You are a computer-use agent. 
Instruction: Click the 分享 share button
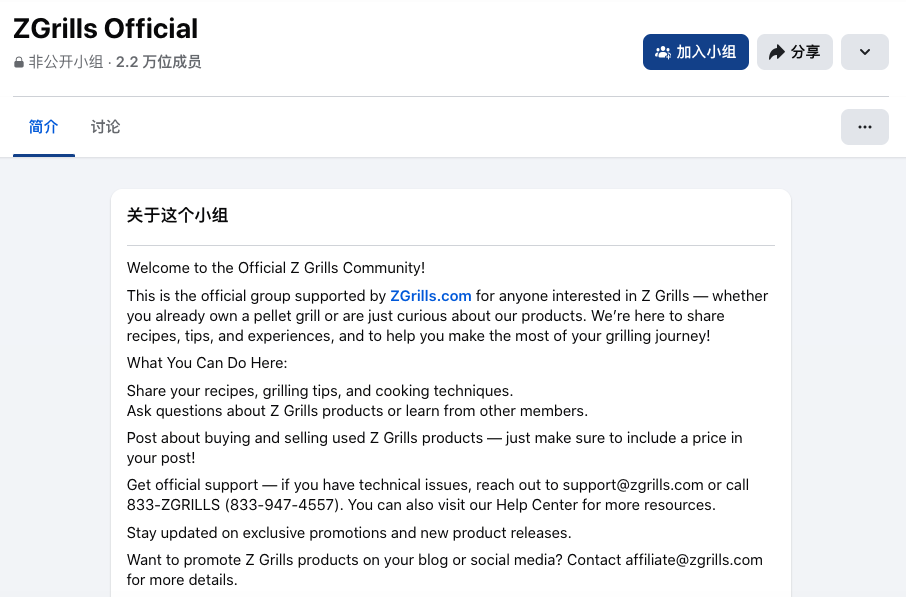tap(794, 52)
